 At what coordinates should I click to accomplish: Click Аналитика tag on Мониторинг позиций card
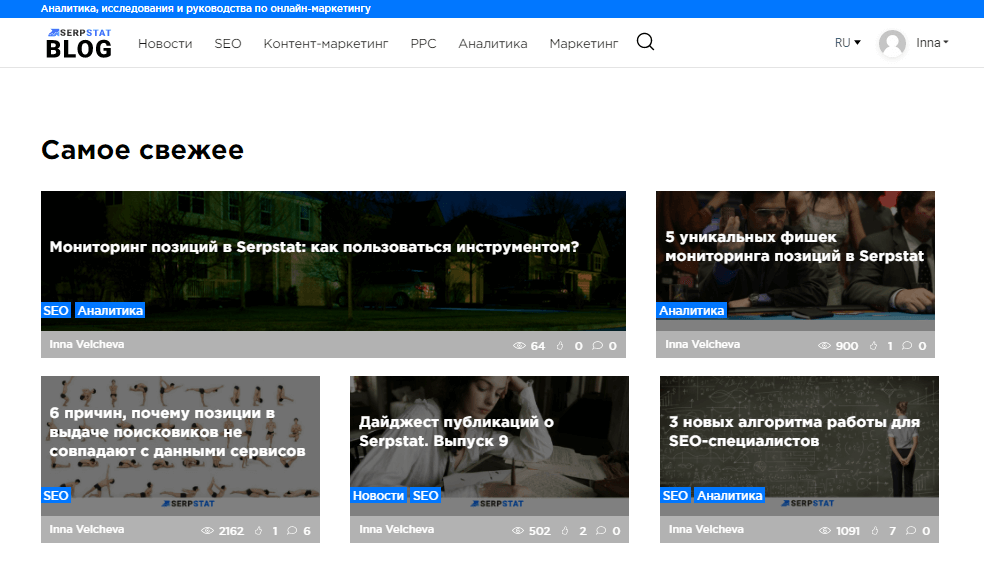(110, 310)
